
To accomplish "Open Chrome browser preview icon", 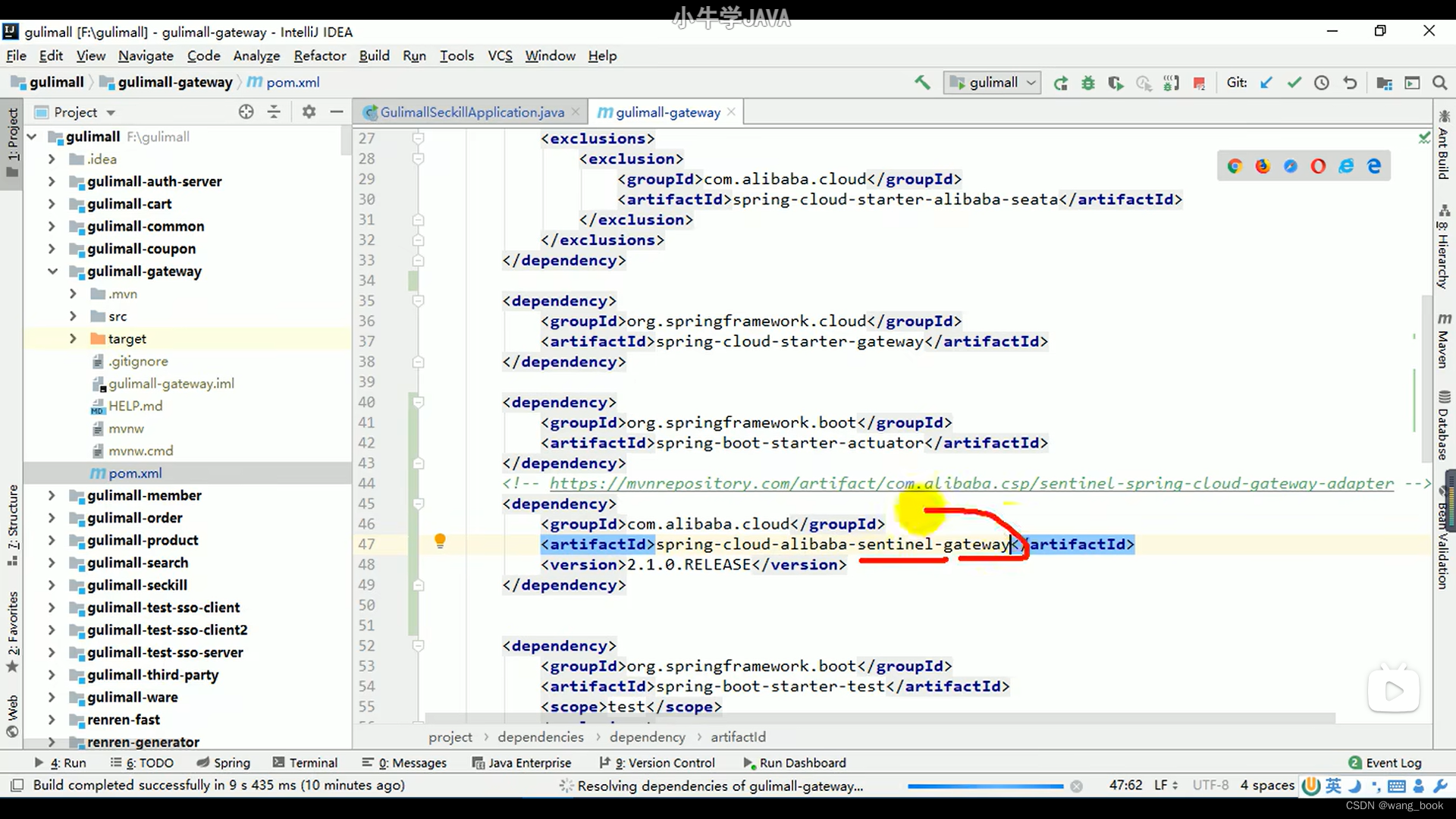I will point(1235,166).
